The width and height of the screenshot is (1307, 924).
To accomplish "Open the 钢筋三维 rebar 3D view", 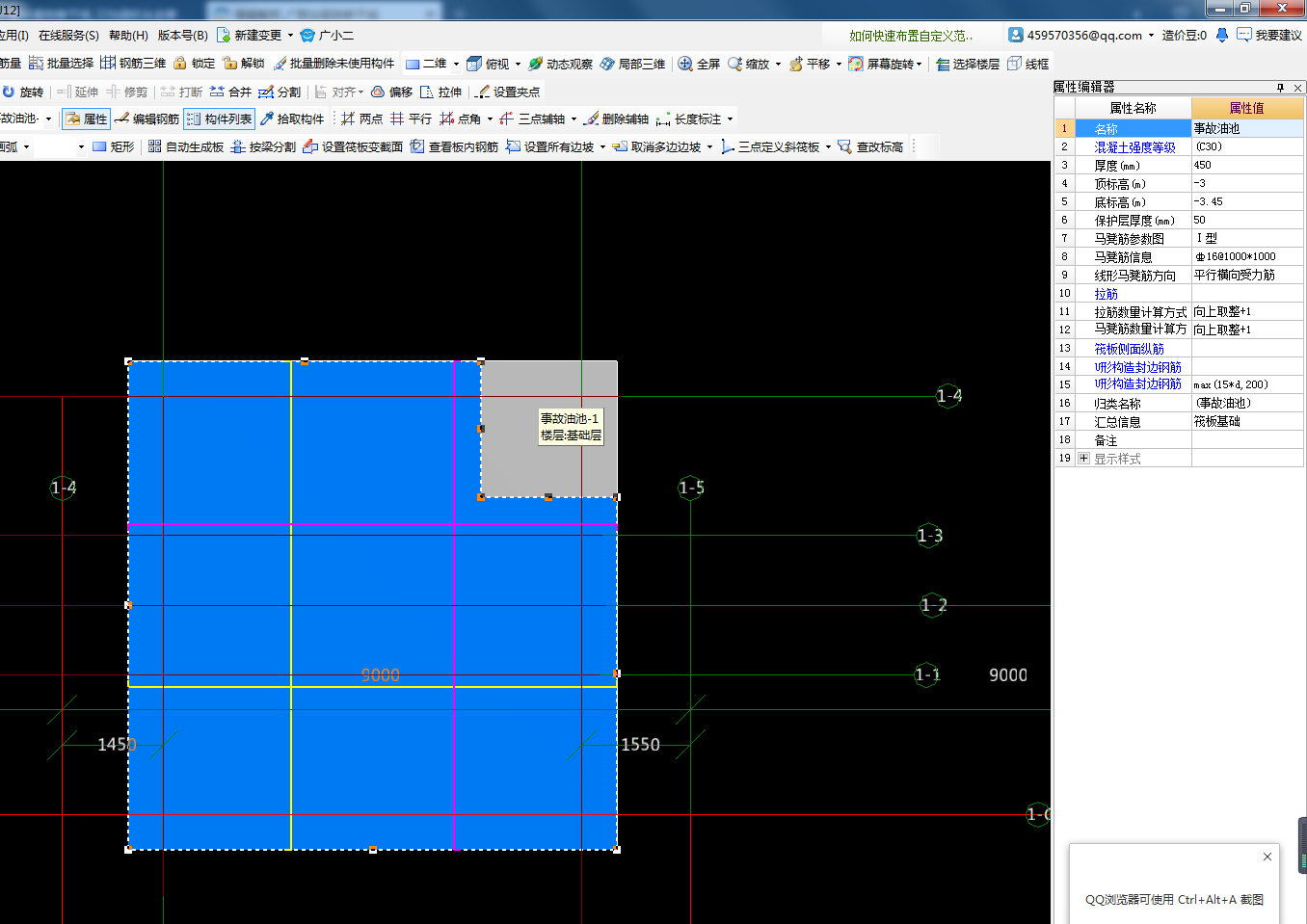I will click(133, 64).
